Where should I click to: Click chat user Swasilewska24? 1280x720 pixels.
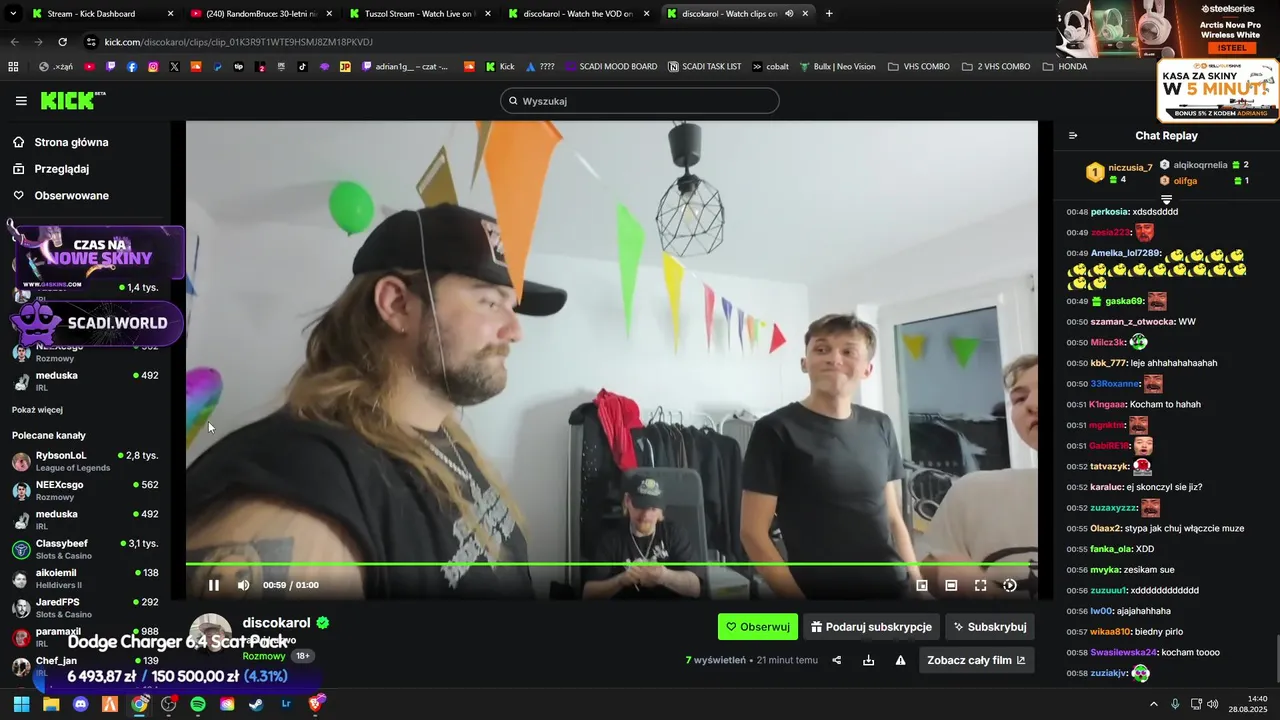tap(1124, 652)
